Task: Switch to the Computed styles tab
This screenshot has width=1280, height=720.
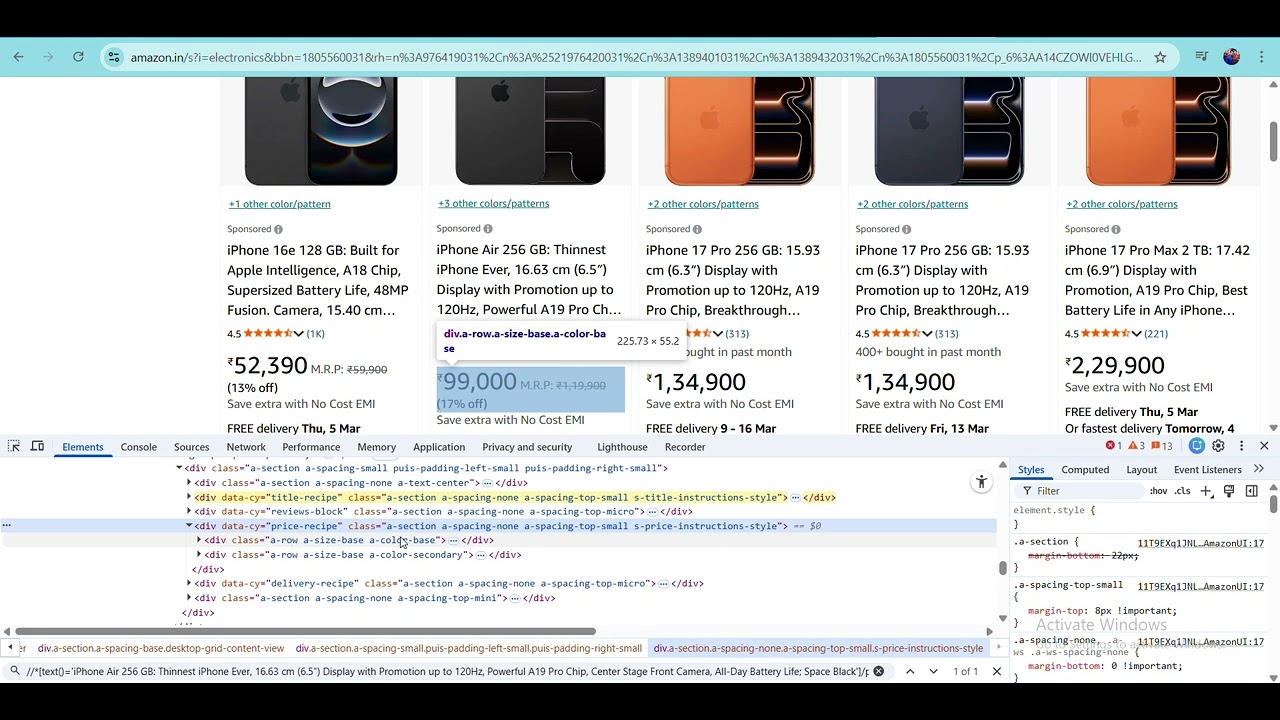Action: [1085, 469]
